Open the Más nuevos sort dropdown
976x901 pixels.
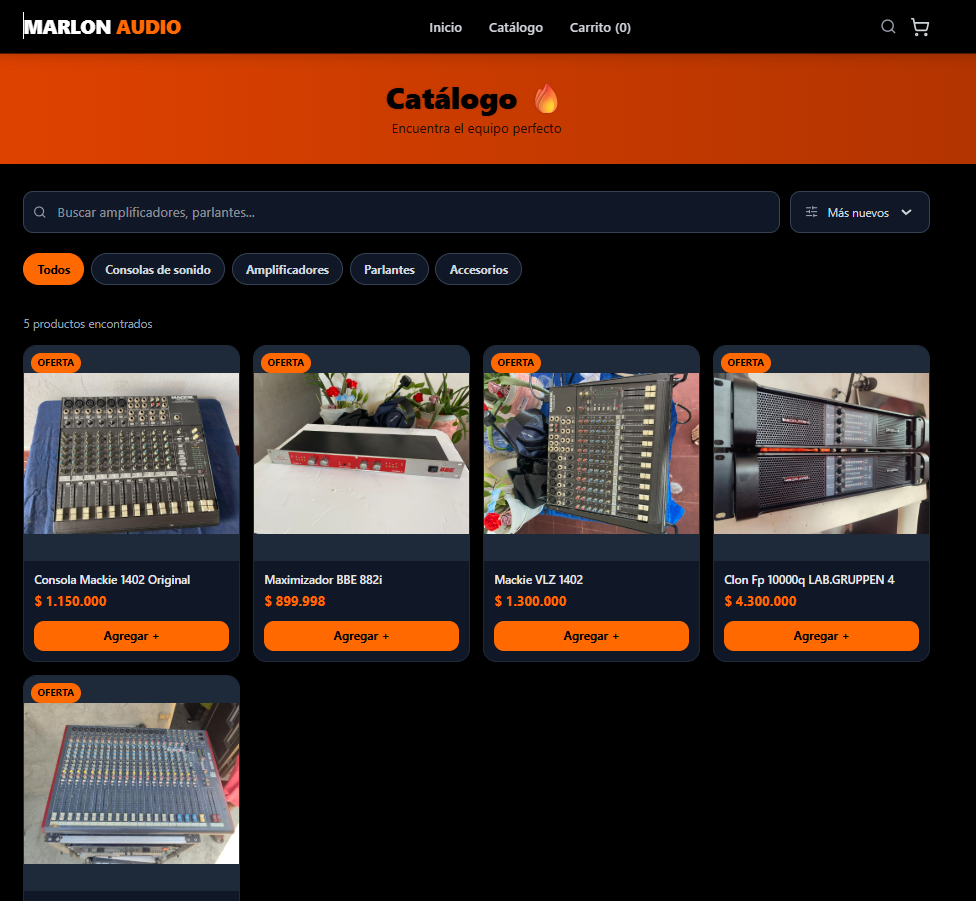(x=860, y=212)
